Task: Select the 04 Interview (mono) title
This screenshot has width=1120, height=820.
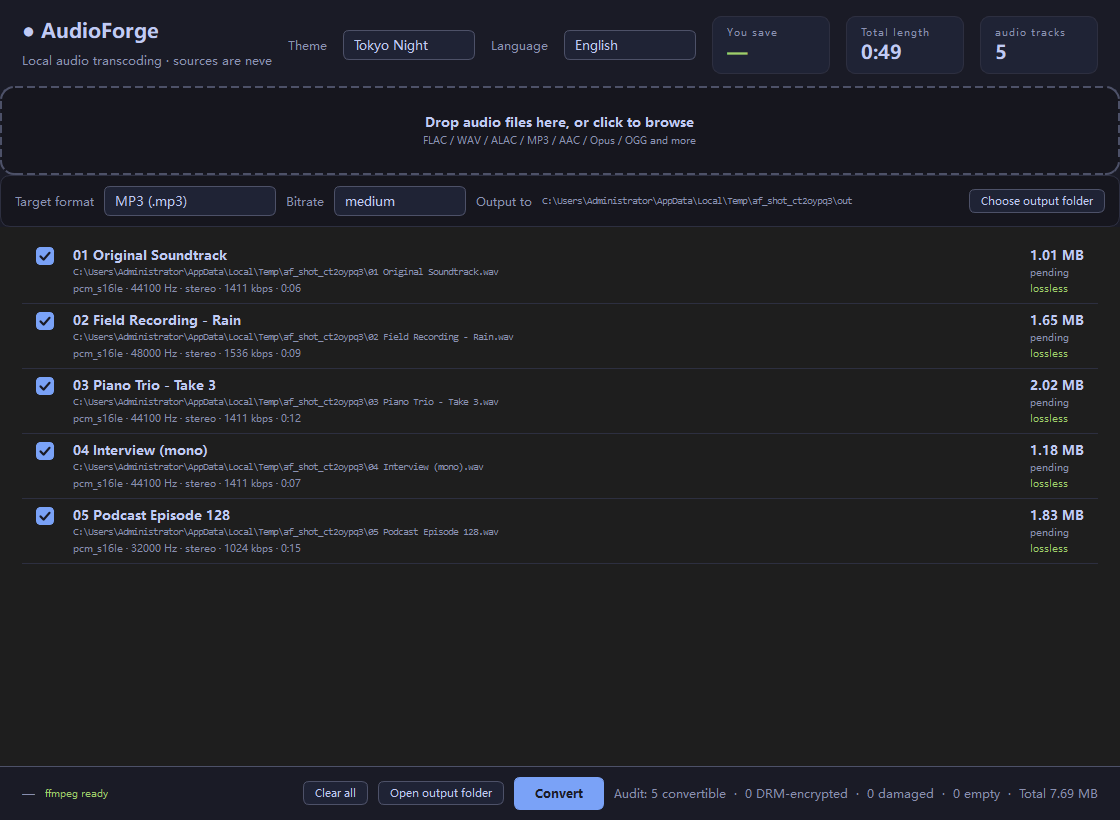Action: click(140, 450)
